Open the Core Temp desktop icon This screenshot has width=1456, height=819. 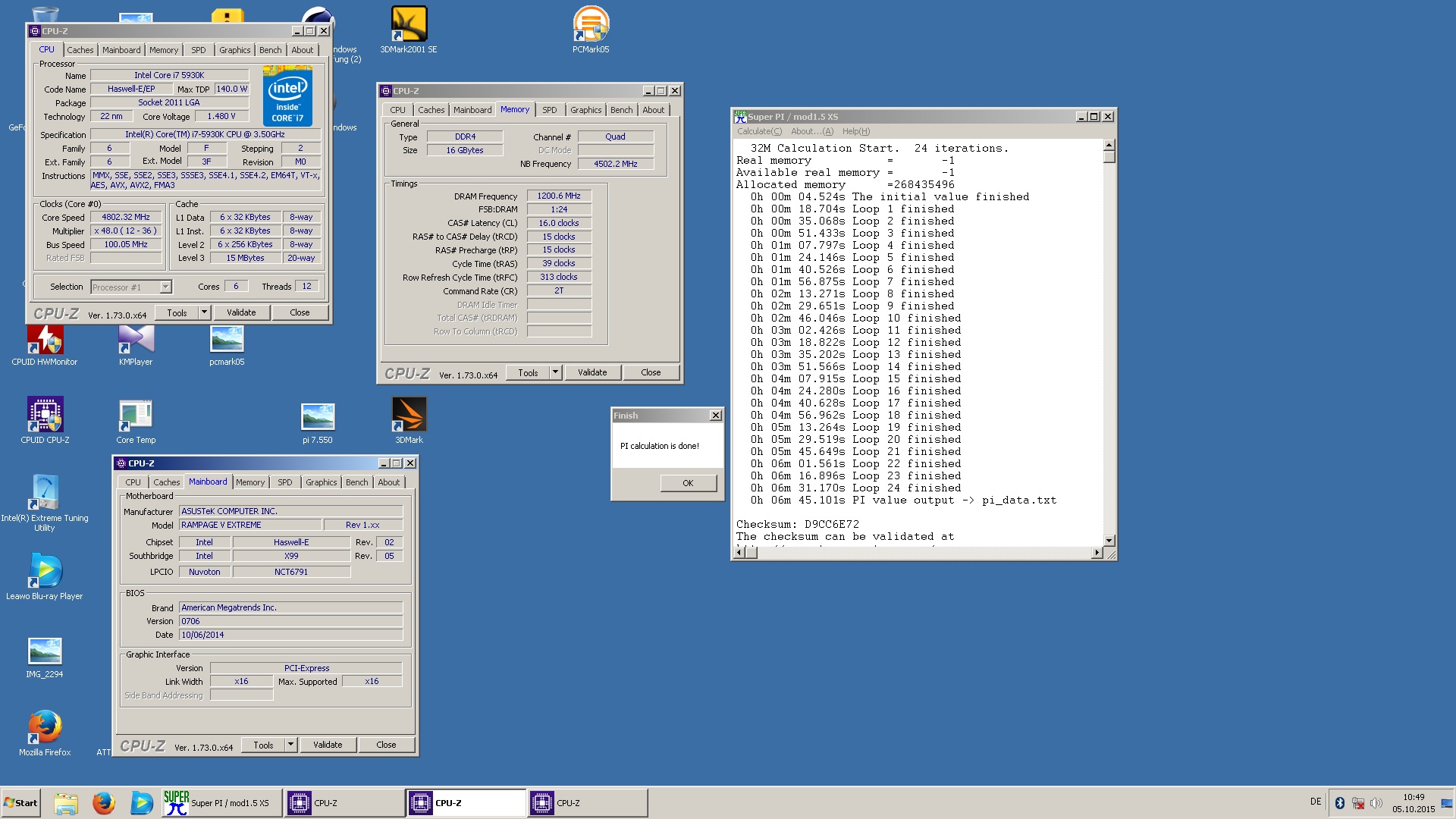tap(136, 420)
